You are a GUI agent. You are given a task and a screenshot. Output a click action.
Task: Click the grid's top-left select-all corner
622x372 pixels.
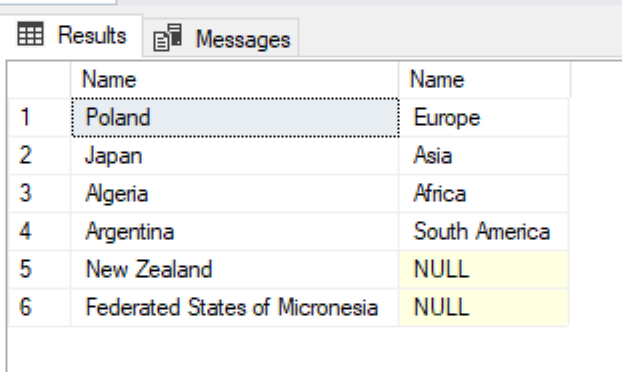coord(39,79)
